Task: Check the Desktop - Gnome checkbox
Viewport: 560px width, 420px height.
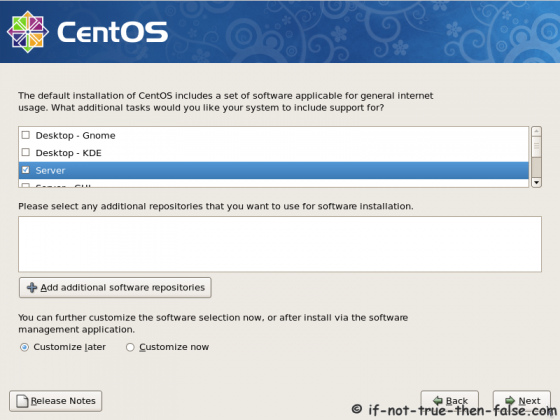Action: point(26,135)
